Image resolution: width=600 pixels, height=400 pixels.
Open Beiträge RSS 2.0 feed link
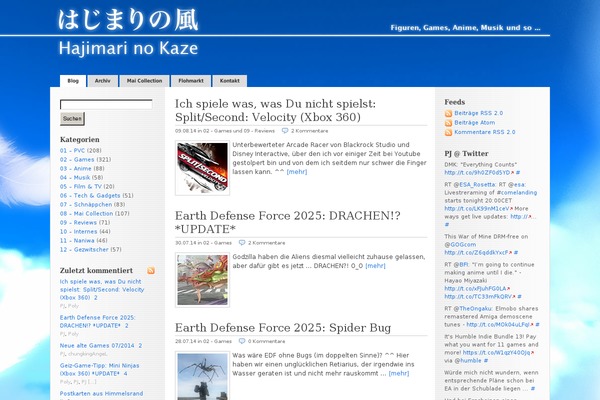(479, 113)
